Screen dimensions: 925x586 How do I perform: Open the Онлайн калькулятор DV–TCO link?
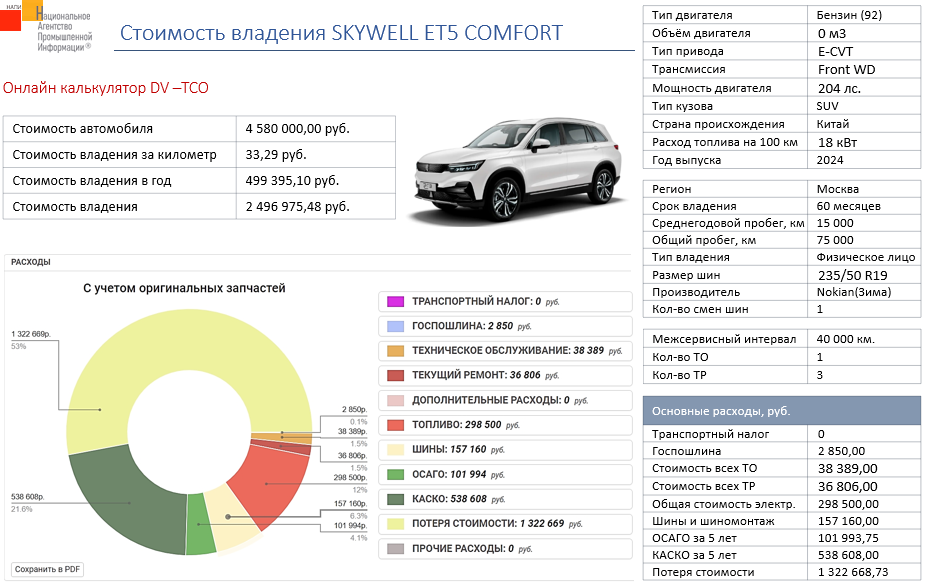(106, 89)
